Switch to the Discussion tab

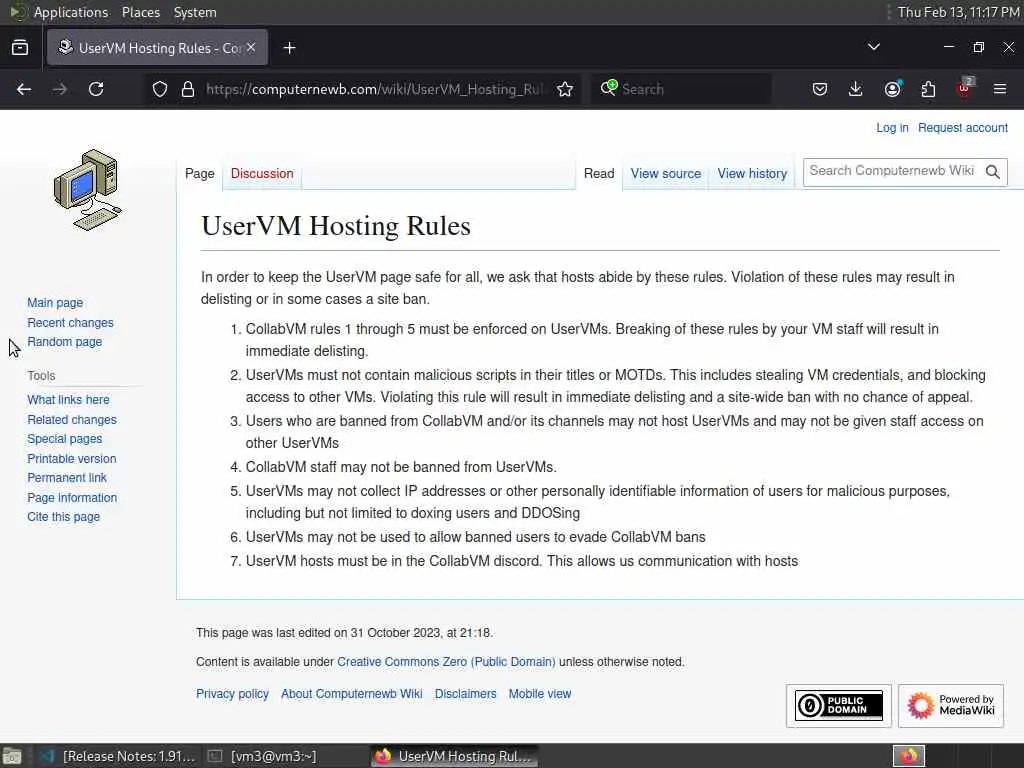[262, 174]
